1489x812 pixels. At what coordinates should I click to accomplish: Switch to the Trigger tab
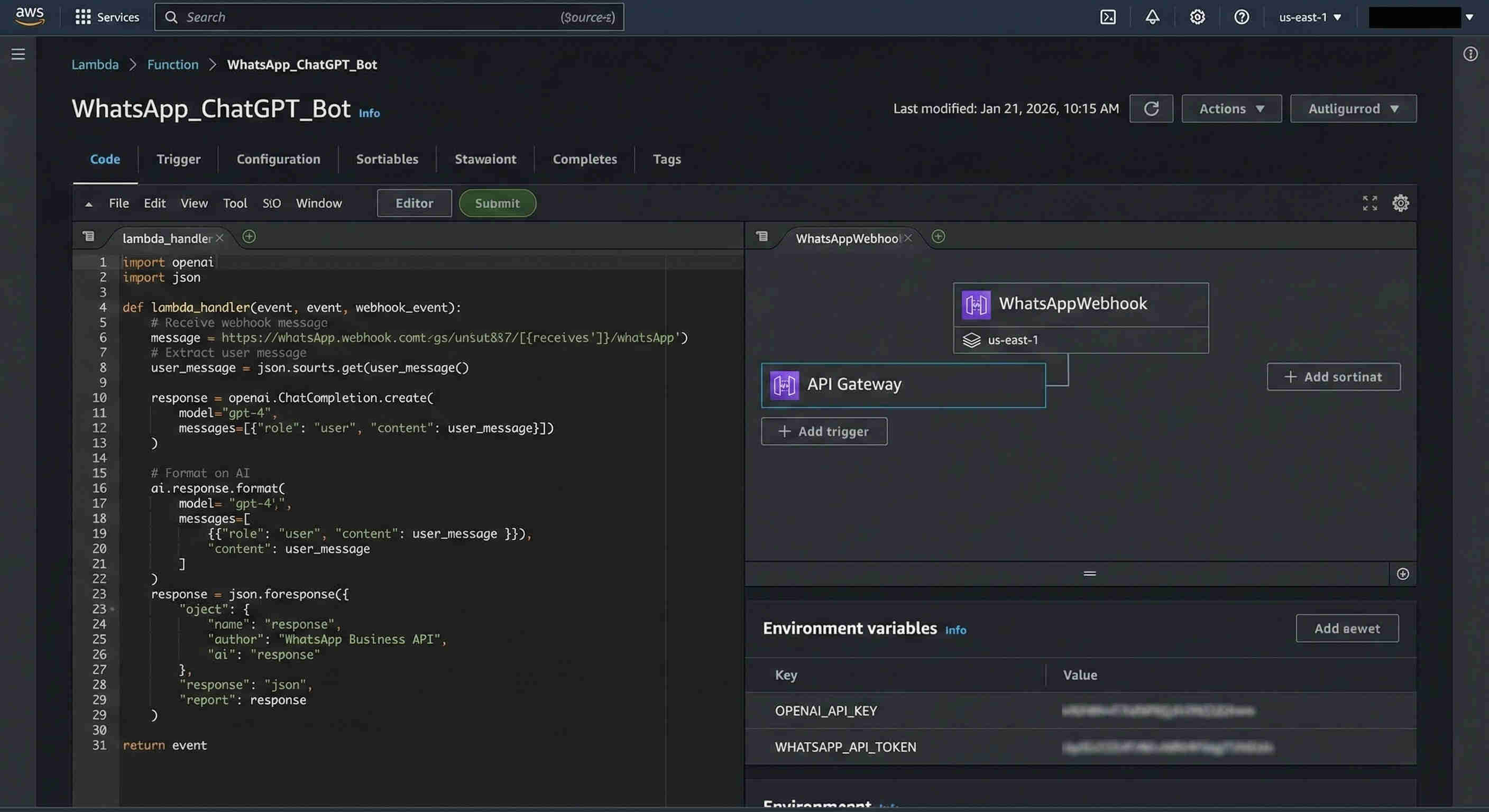(x=178, y=159)
